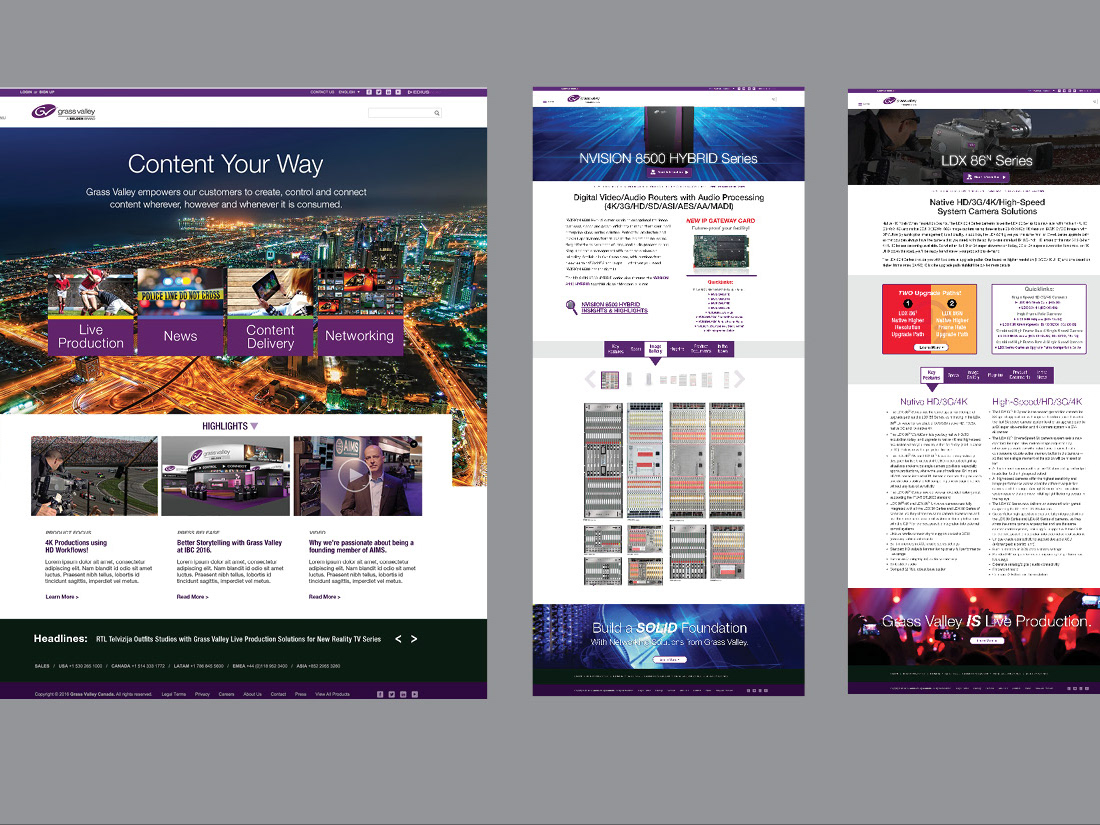The width and height of the screenshot is (1100, 825).
Task: Click the IP Gateway Card image
Action: [720, 253]
